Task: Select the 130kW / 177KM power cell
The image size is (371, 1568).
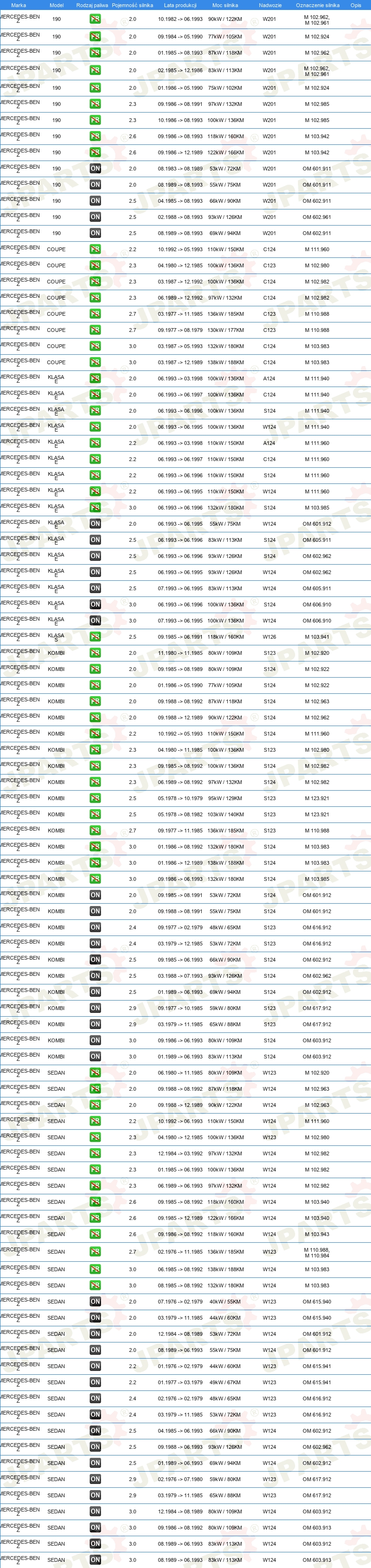Action: click(225, 331)
